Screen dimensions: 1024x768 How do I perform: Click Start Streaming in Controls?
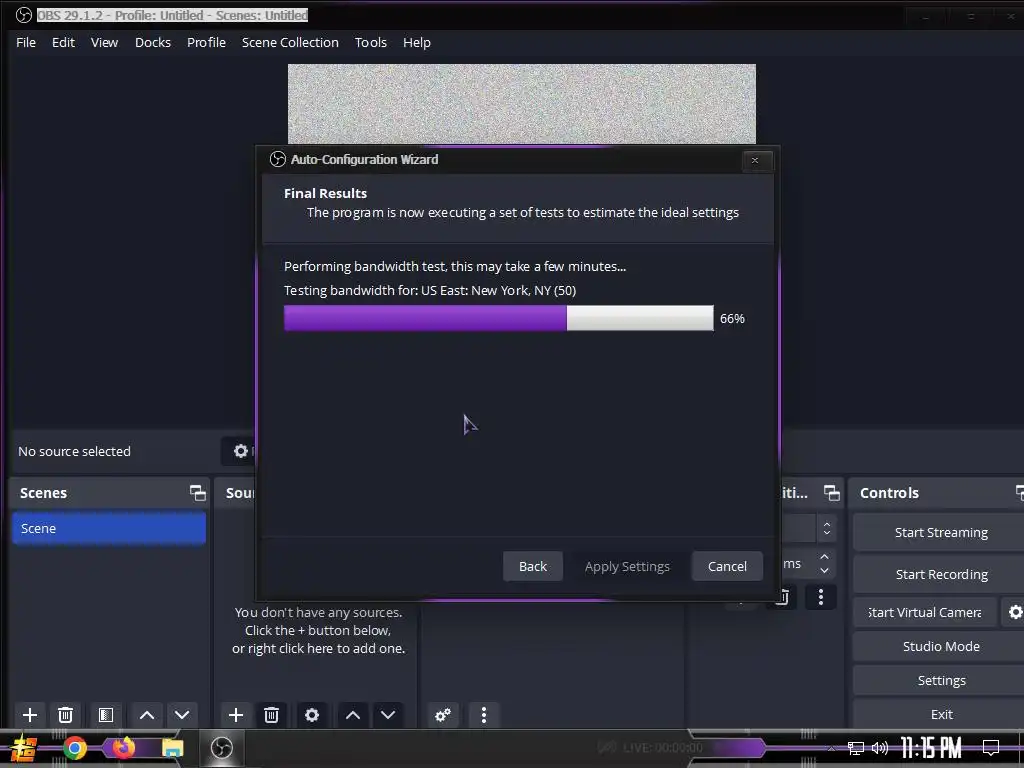pyautogui.click(x=941, y=532)
